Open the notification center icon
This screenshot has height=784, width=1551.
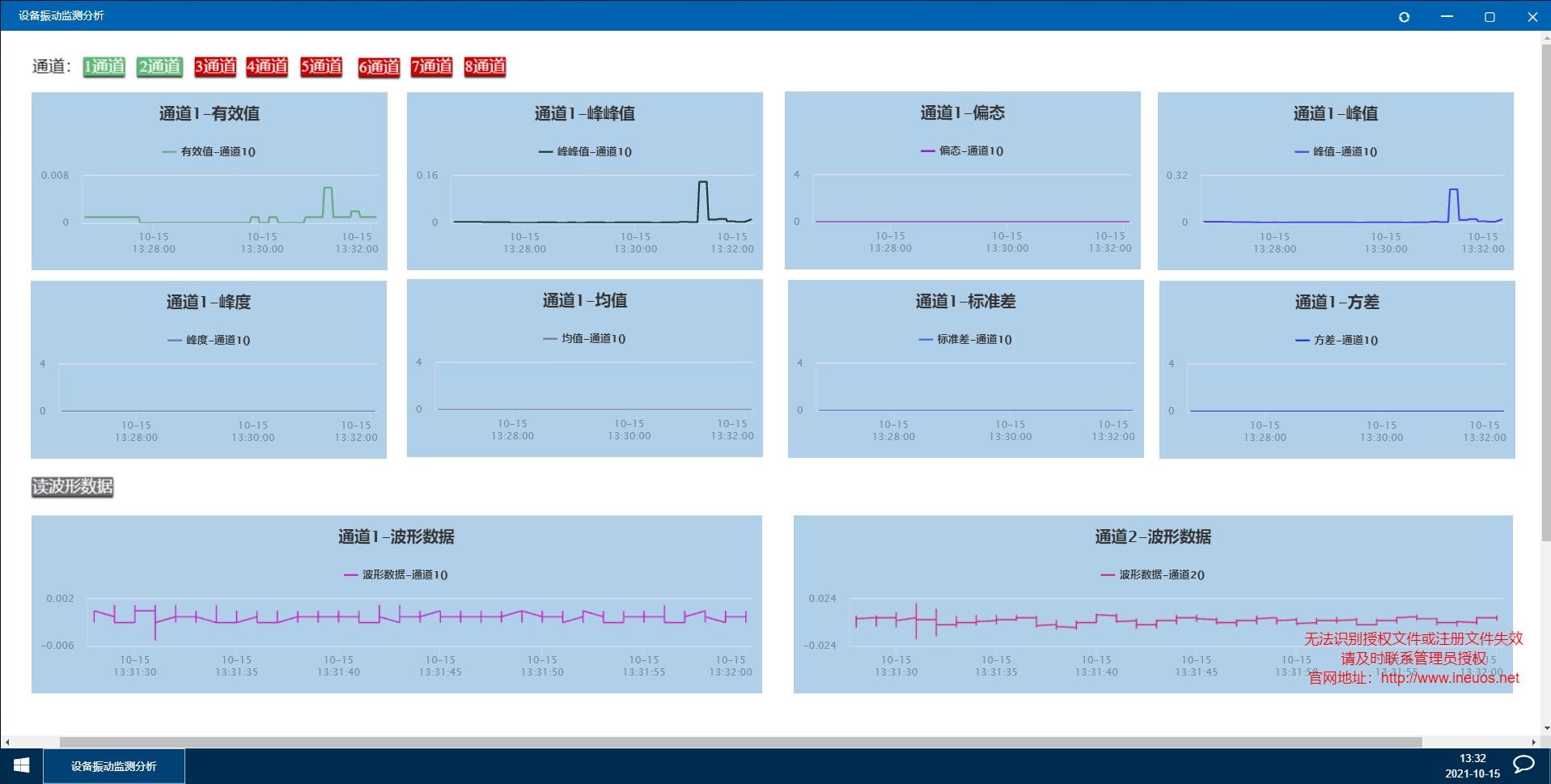pos(1523,765)
